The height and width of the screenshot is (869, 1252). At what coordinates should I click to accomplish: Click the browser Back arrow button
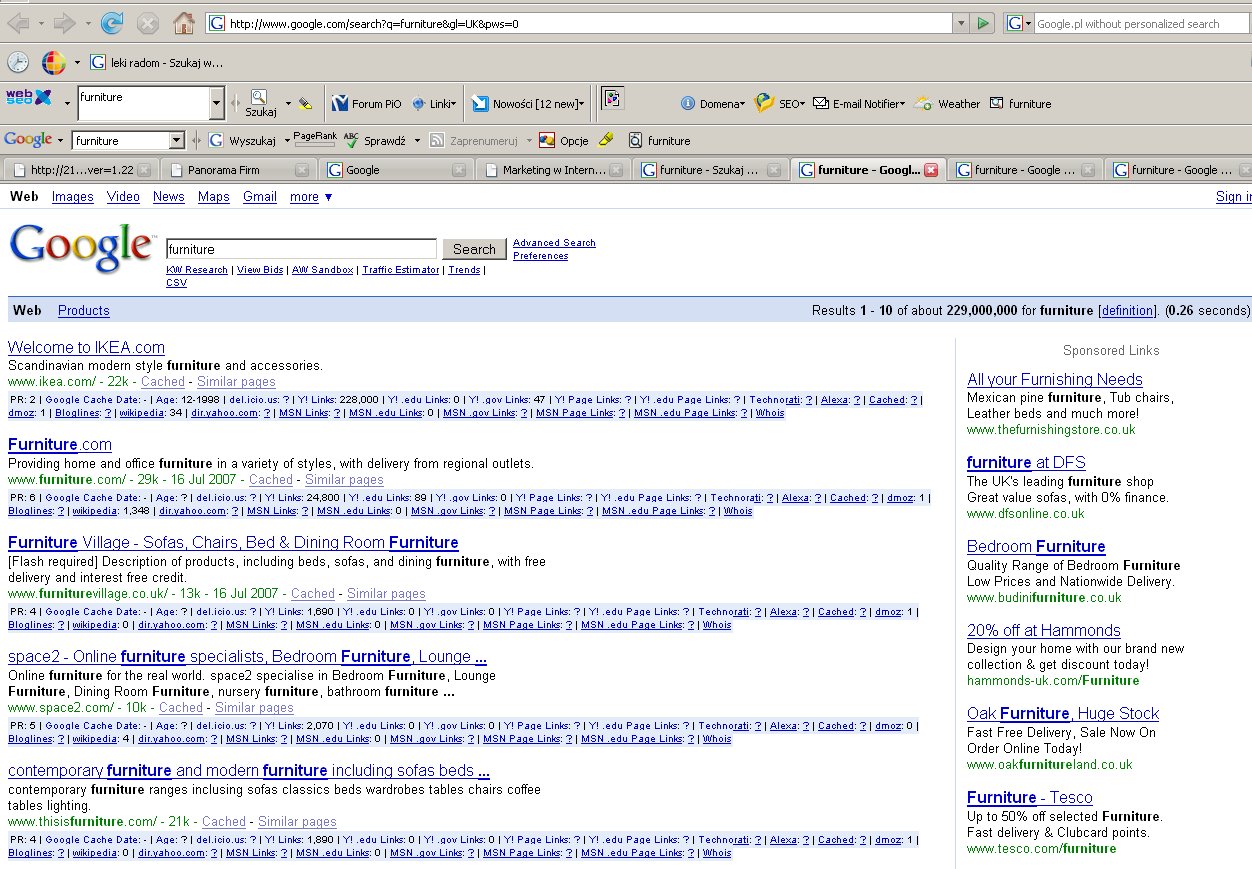coord(18,23)
